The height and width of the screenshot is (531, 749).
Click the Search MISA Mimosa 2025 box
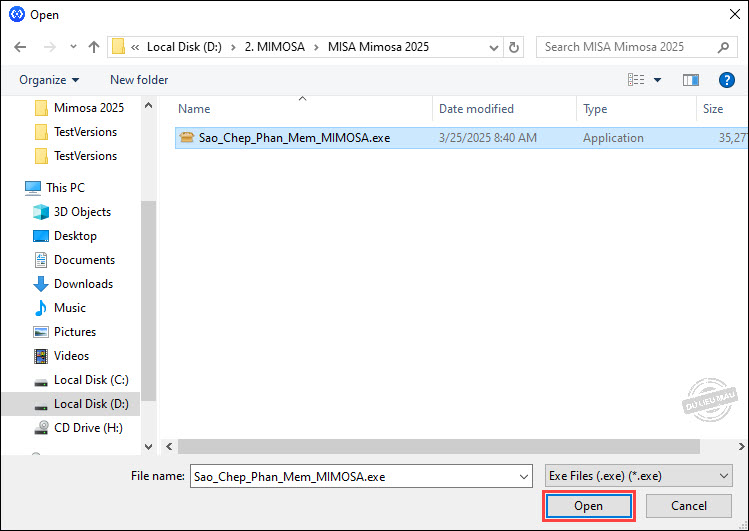coord(636,47)
